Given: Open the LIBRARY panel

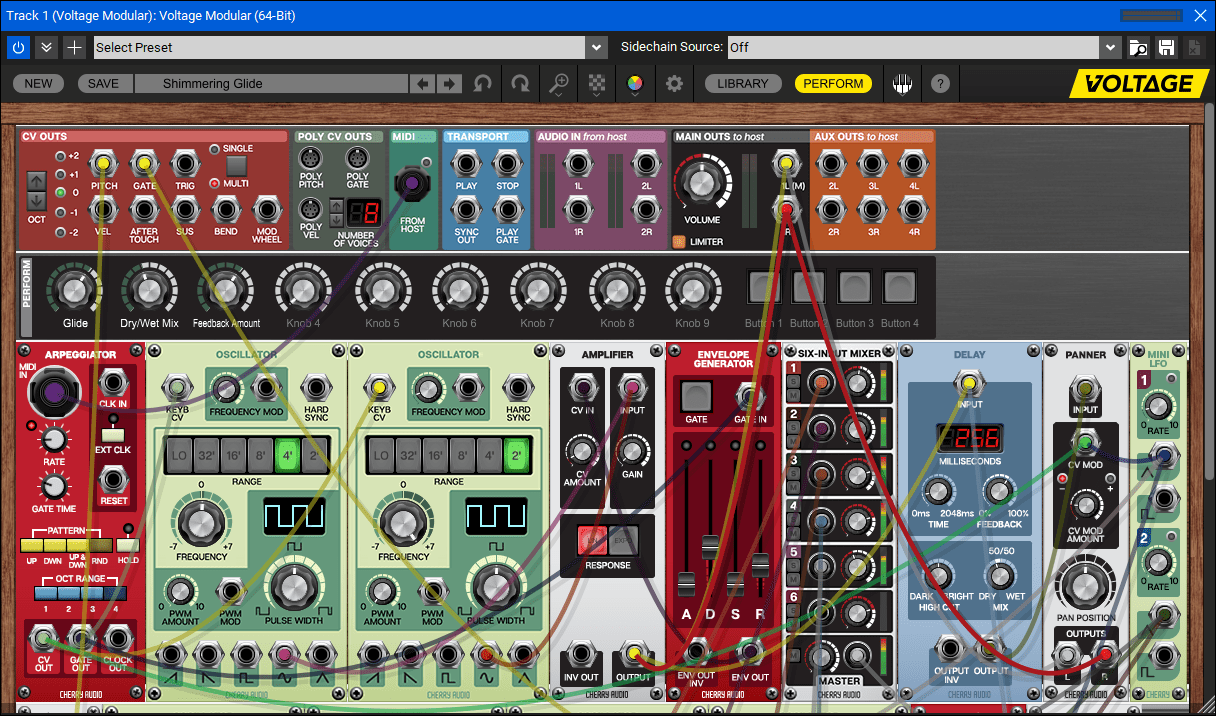Looking at the screenshot, I should point(743,84).
